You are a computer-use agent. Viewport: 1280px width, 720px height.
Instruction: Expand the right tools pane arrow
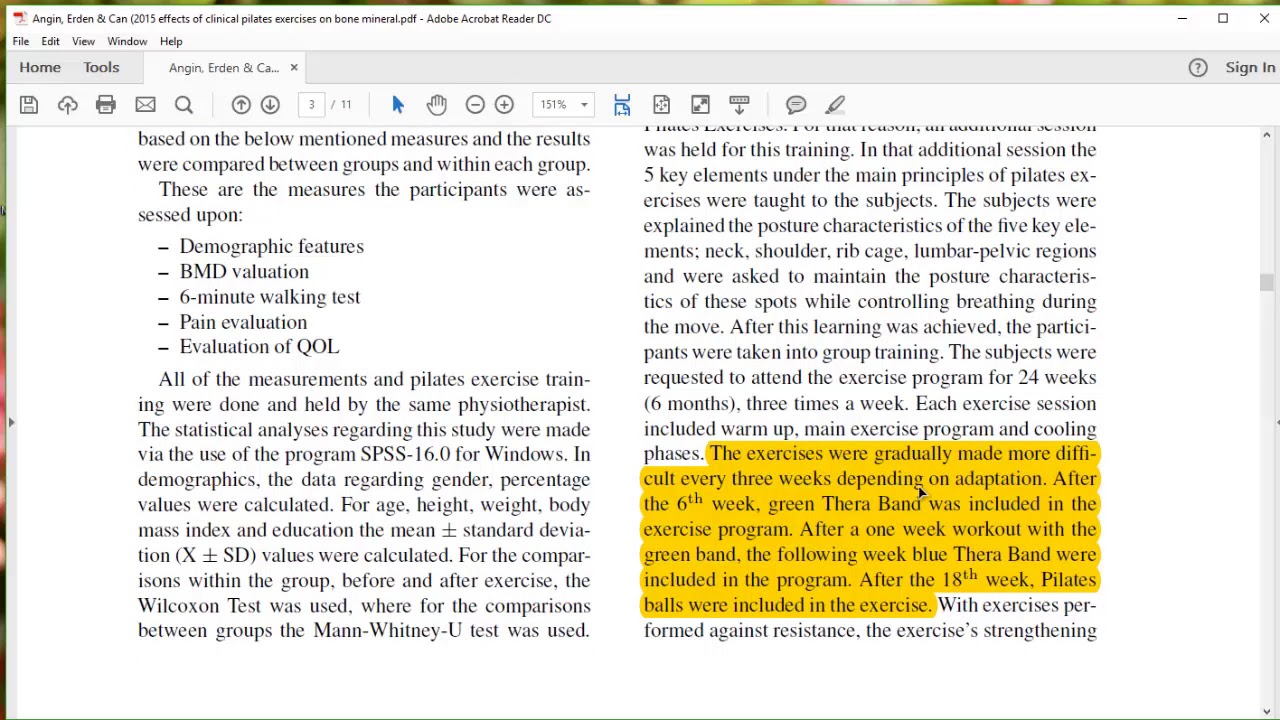tap(1277, 423)
